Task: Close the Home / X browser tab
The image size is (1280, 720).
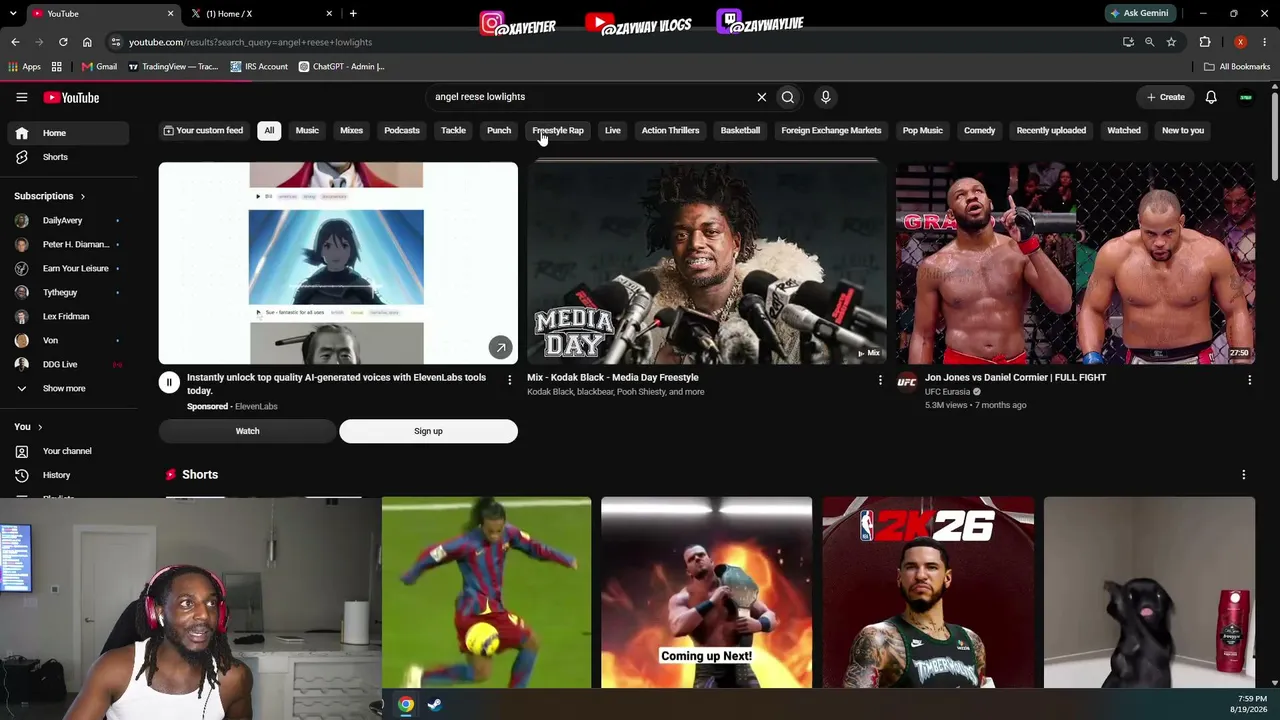Action: tap(329, 14)
